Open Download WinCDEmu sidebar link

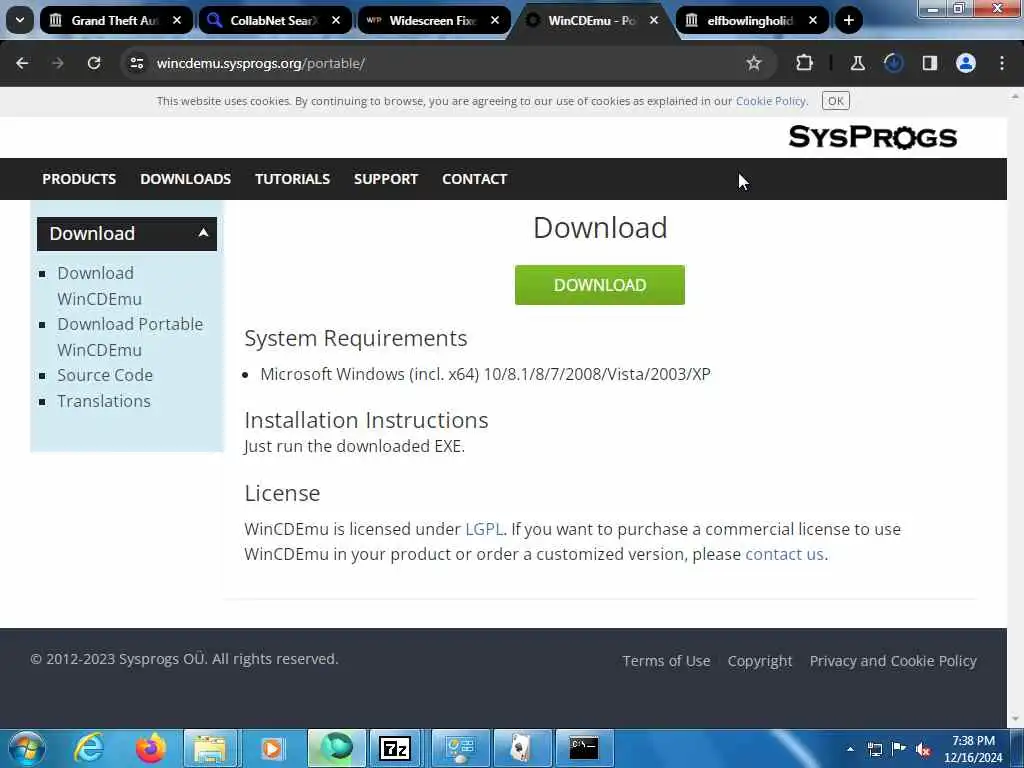tap(99, 286)
